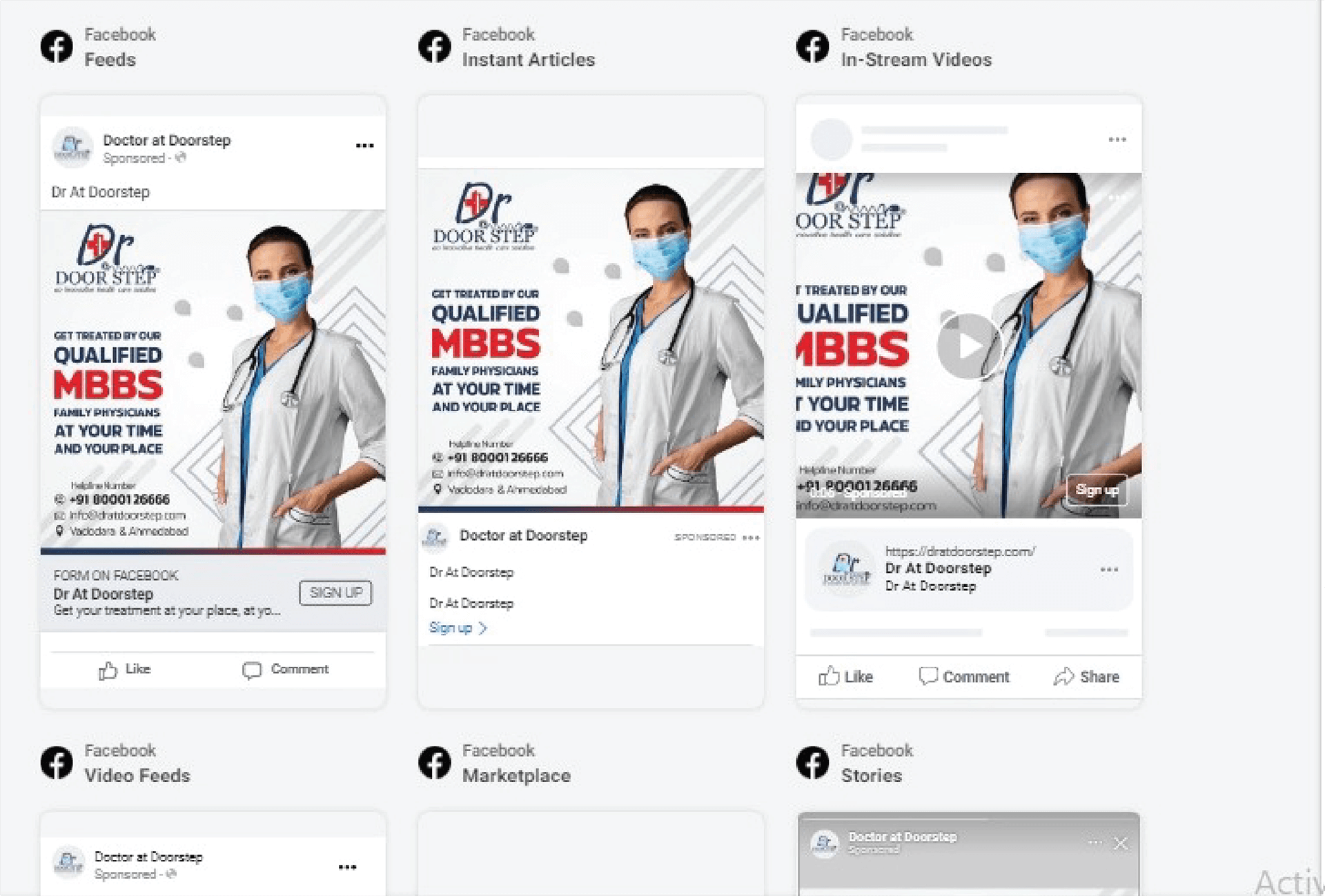This screenshot has width=1325, height=896.
Task: Click the Facebook logo beside Feeds
Action: pos(57,47)
